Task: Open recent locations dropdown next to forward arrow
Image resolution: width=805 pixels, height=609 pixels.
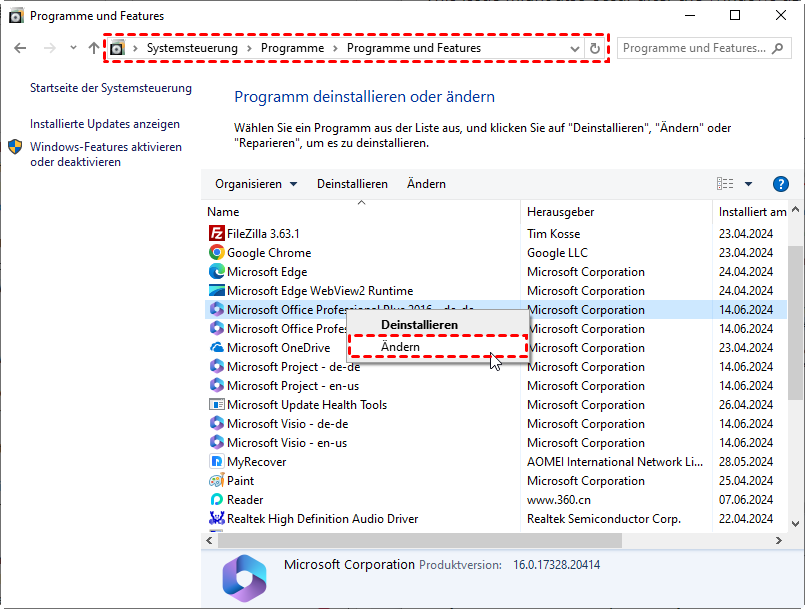Action: [x=73, y=48]
